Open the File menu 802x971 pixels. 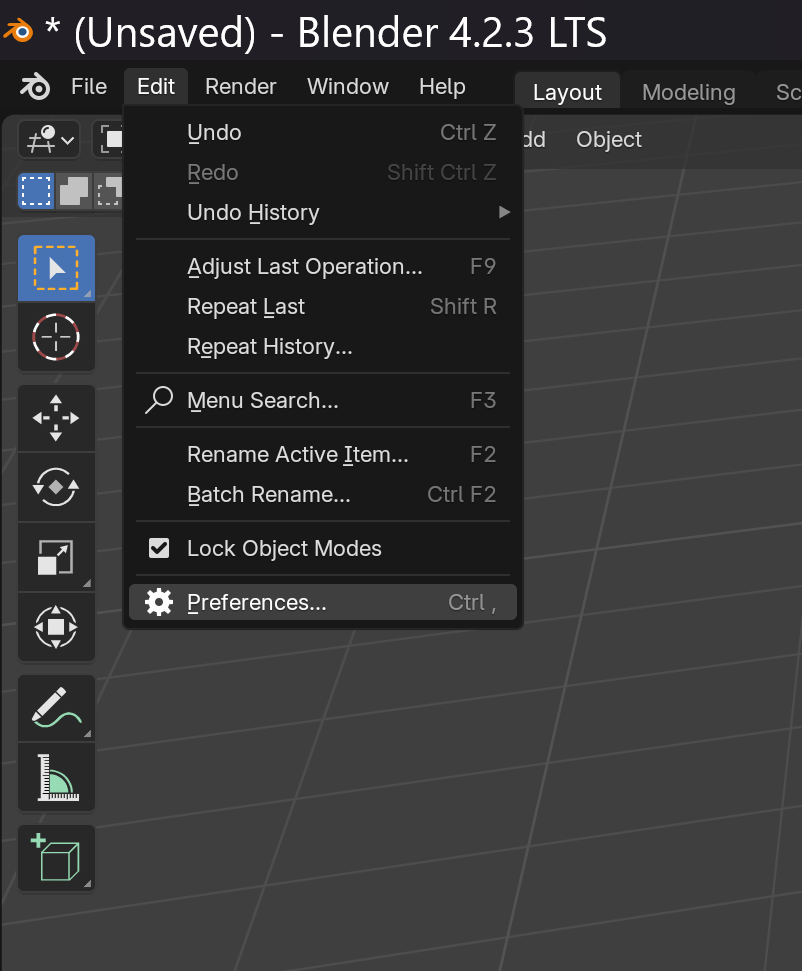coord(89,87)
